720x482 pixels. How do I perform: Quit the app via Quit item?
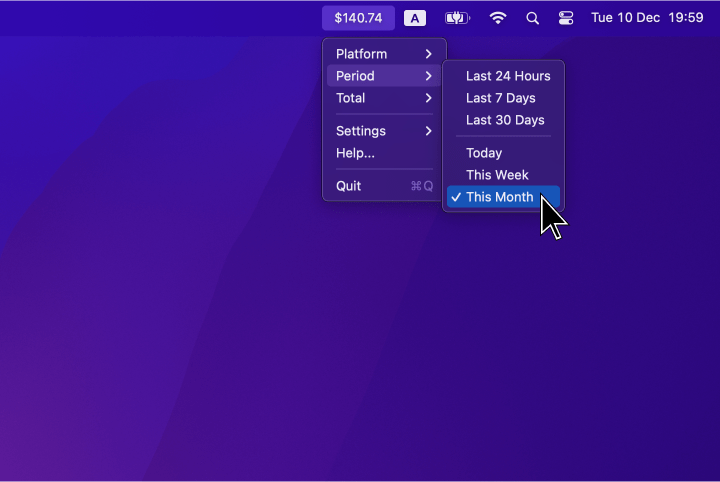pyautogui.click(x=384, y=186)
